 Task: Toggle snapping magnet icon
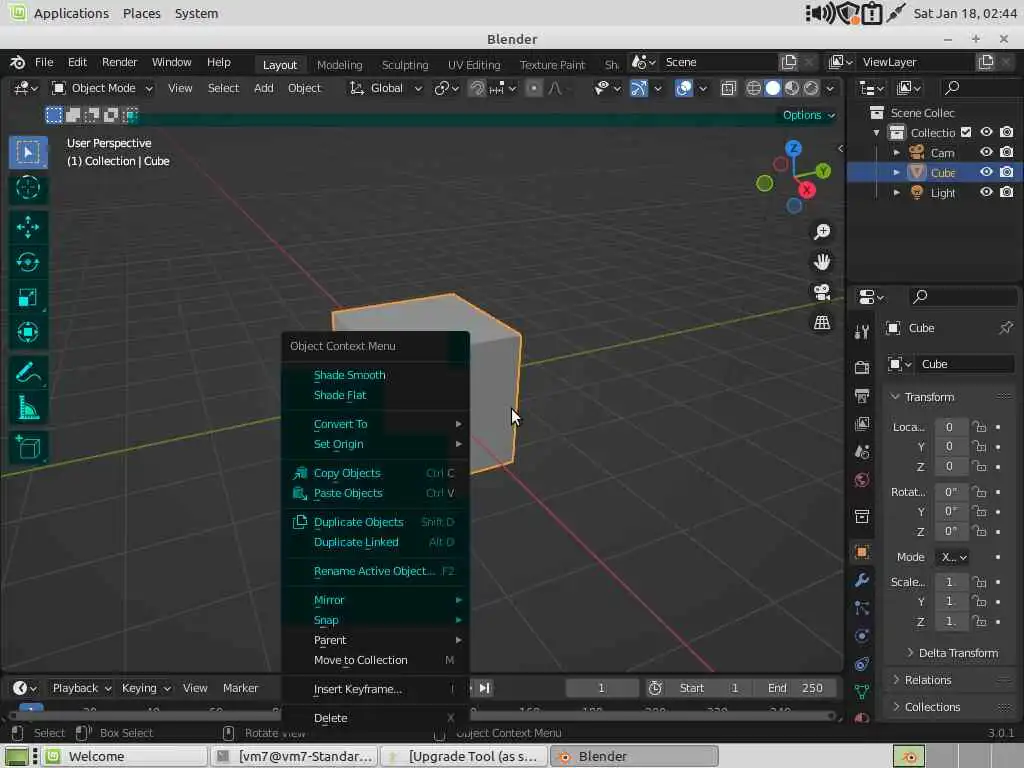tap(477, 88)
